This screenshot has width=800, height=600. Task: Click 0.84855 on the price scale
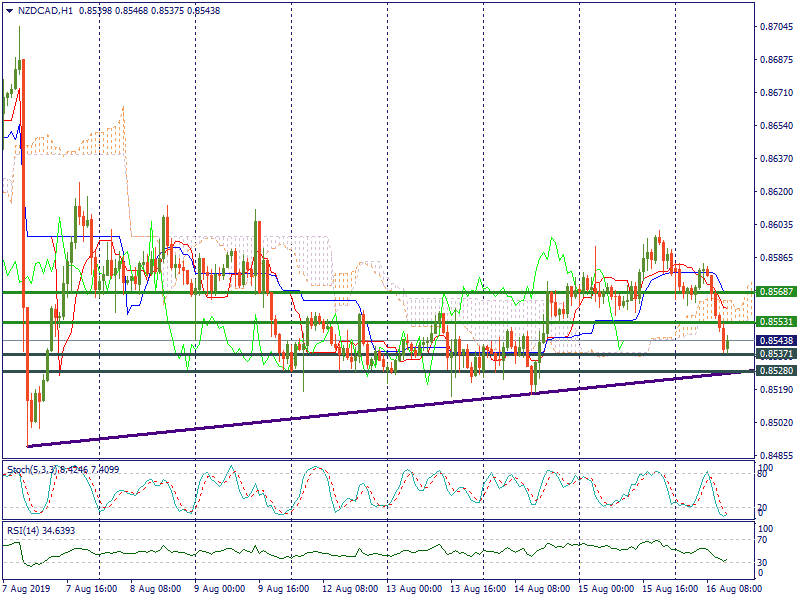point(775,455)
